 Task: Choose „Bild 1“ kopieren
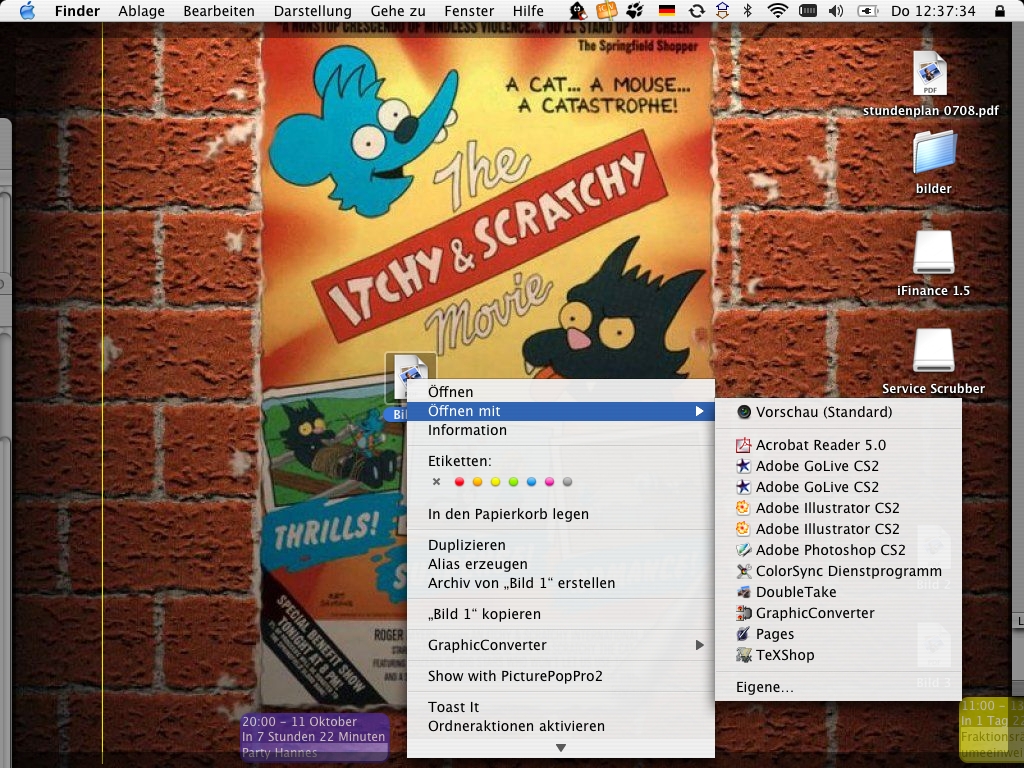(561, 614)
